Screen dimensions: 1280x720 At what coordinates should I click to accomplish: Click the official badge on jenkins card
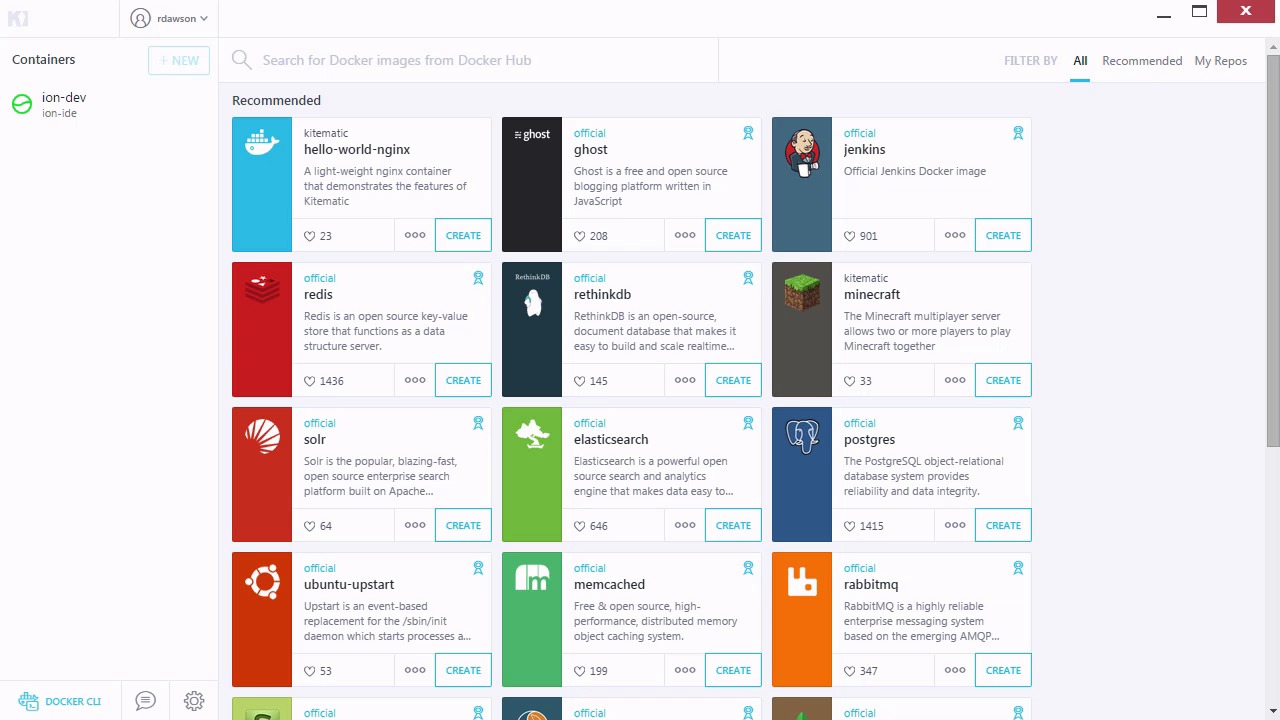pyautogui.click(x=1018, y=133)
